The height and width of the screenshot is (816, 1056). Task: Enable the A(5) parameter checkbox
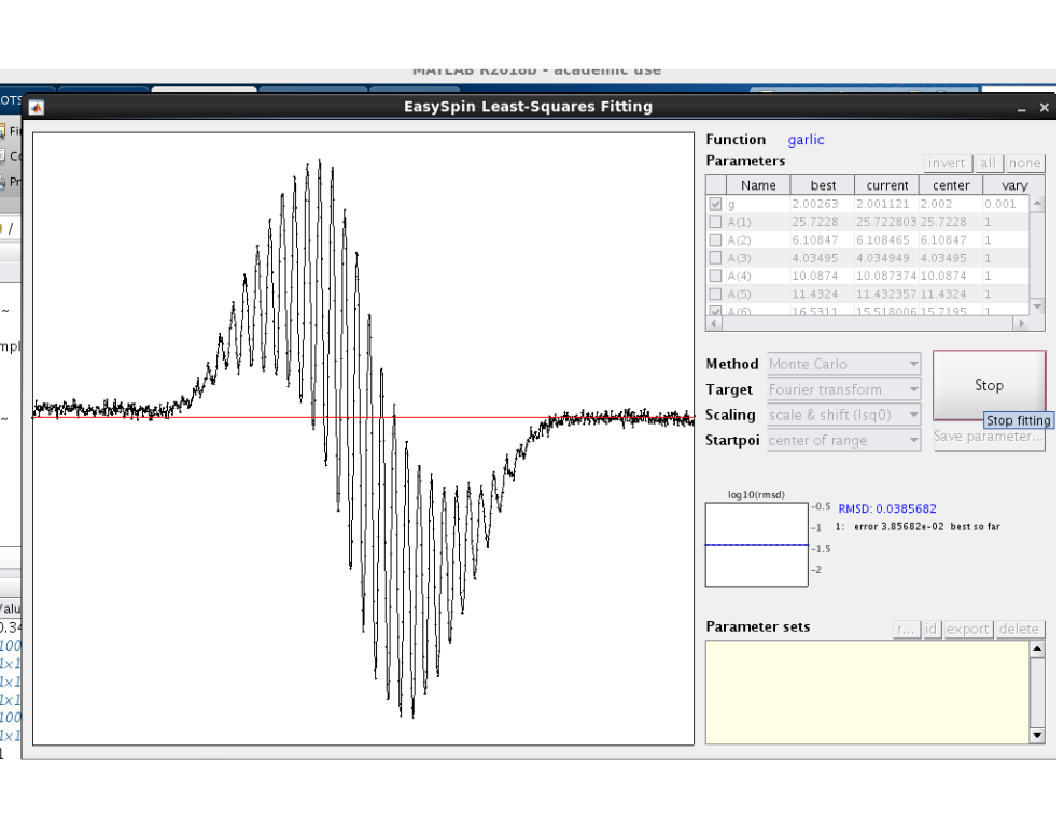(x=715, y=294)
